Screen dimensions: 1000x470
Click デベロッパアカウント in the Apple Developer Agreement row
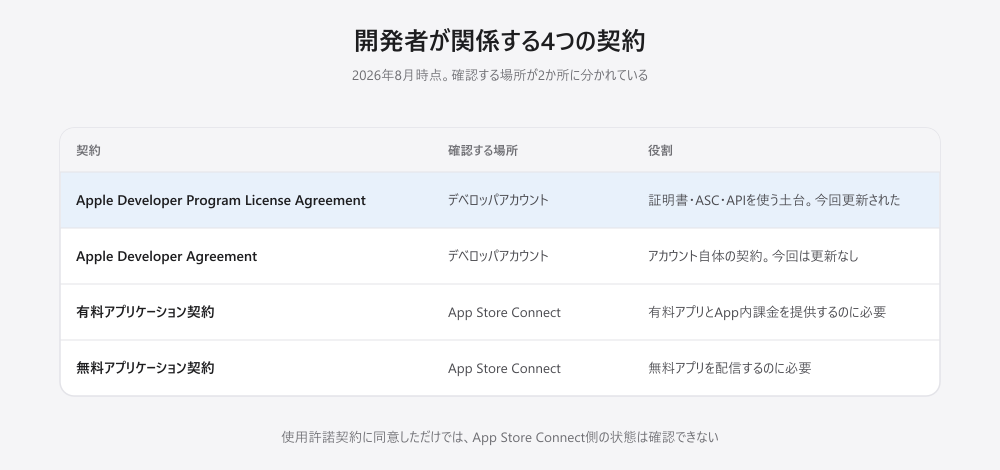498,256
